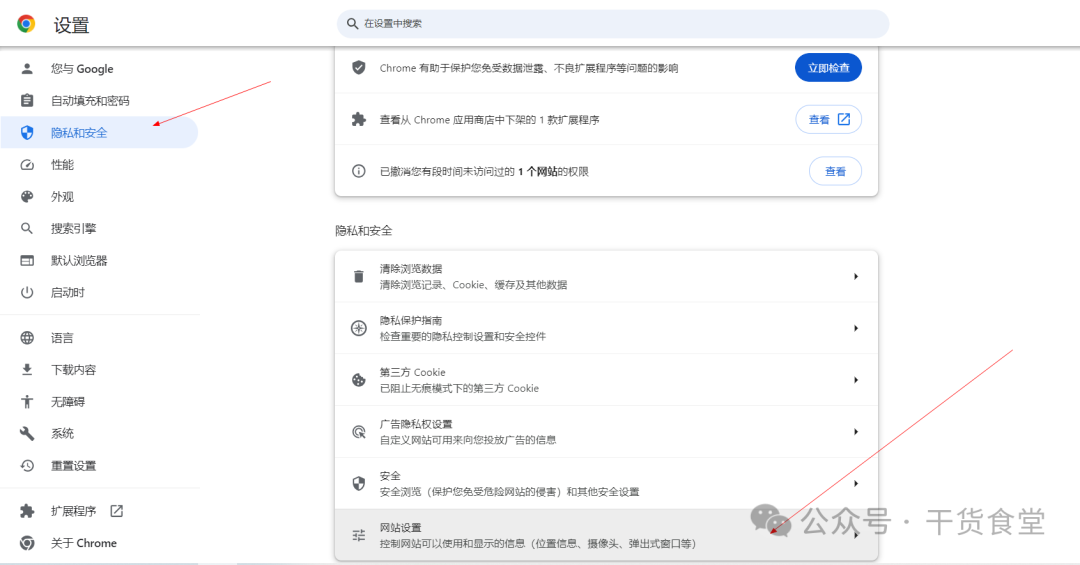Viewport: 1080px width, 565px height.
Task: Click the globe icon for 语言
Action: 27,338
